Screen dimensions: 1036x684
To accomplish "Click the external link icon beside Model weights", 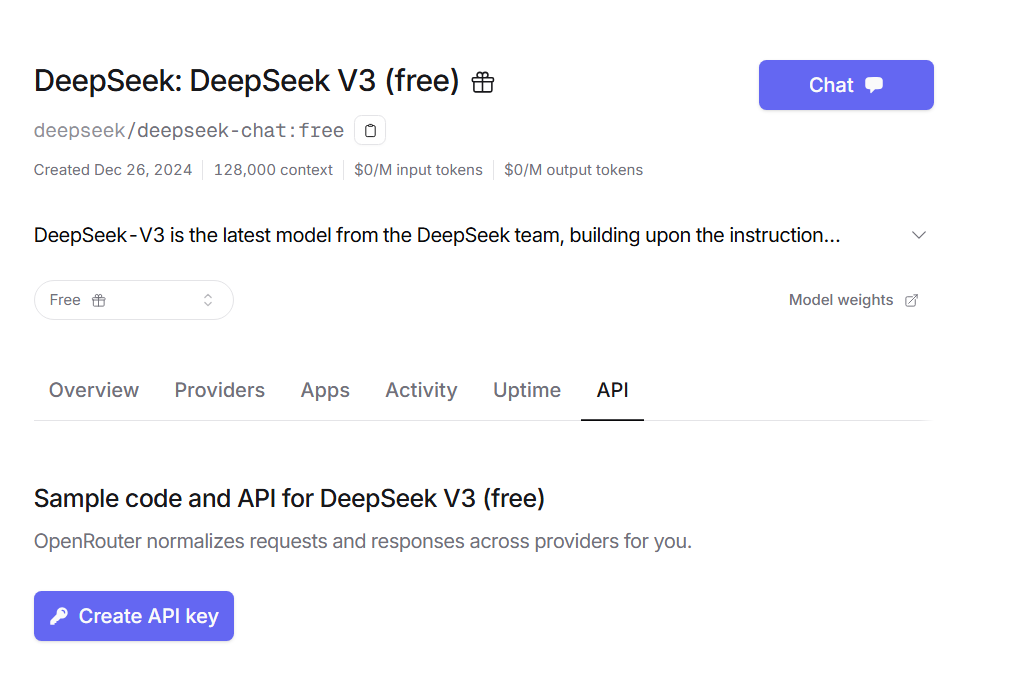I will click(x=911, y=300).
